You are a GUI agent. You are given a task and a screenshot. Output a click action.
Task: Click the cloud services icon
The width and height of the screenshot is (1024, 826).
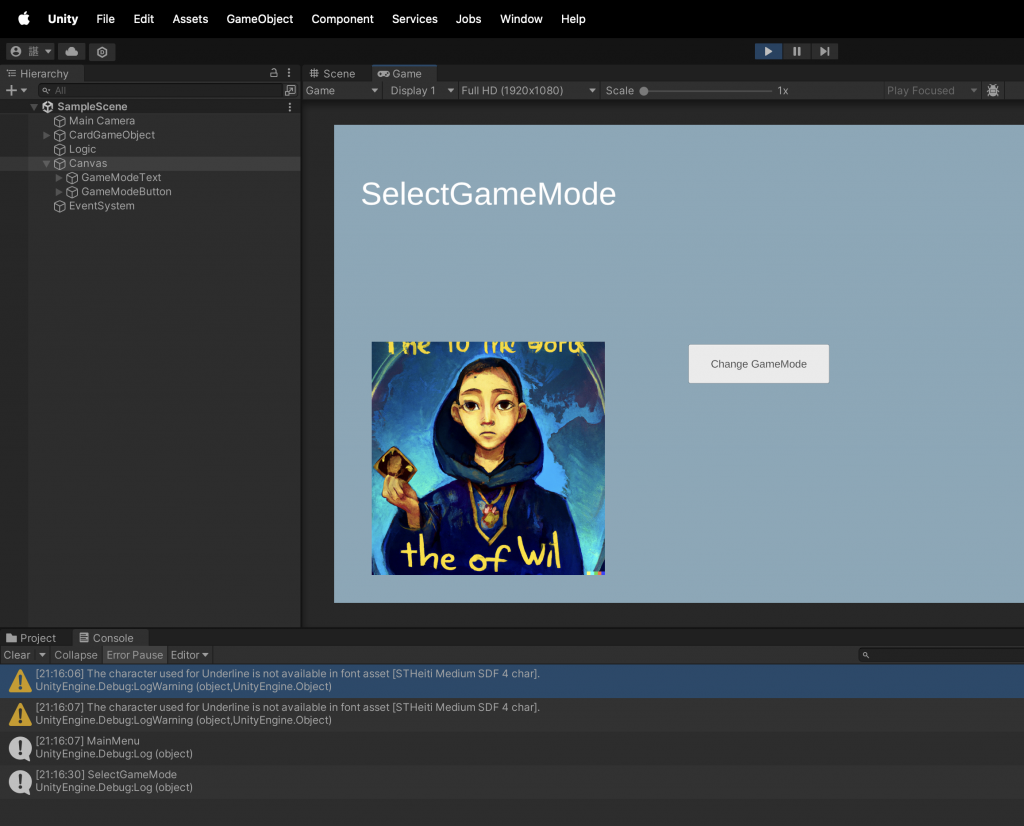pos(72,52)
